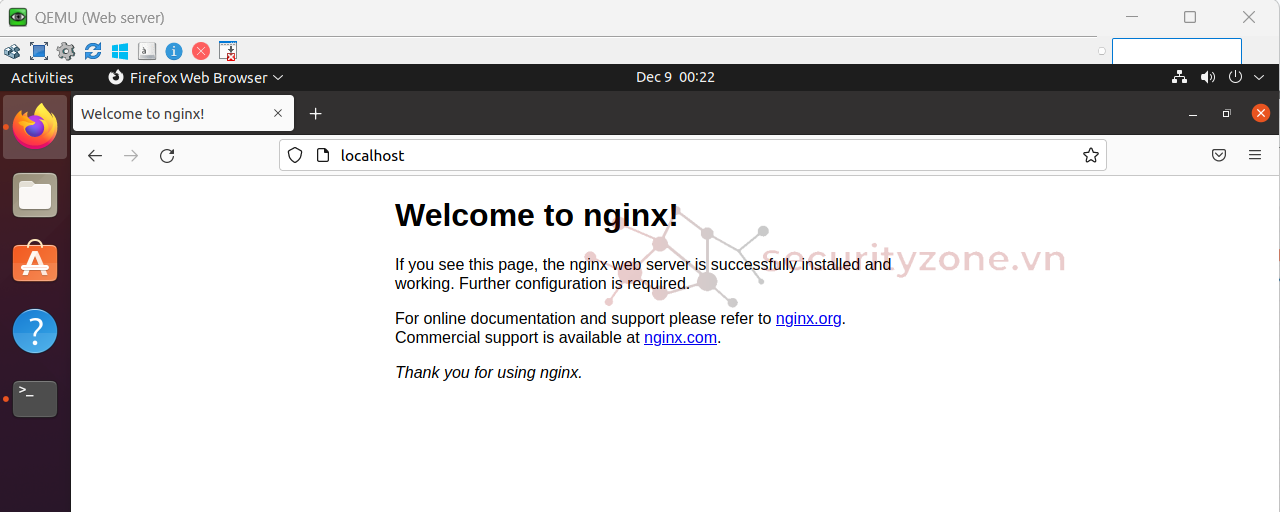Reload the page in Firefox
Screen dimensions: 1280x512
[167, 156]
